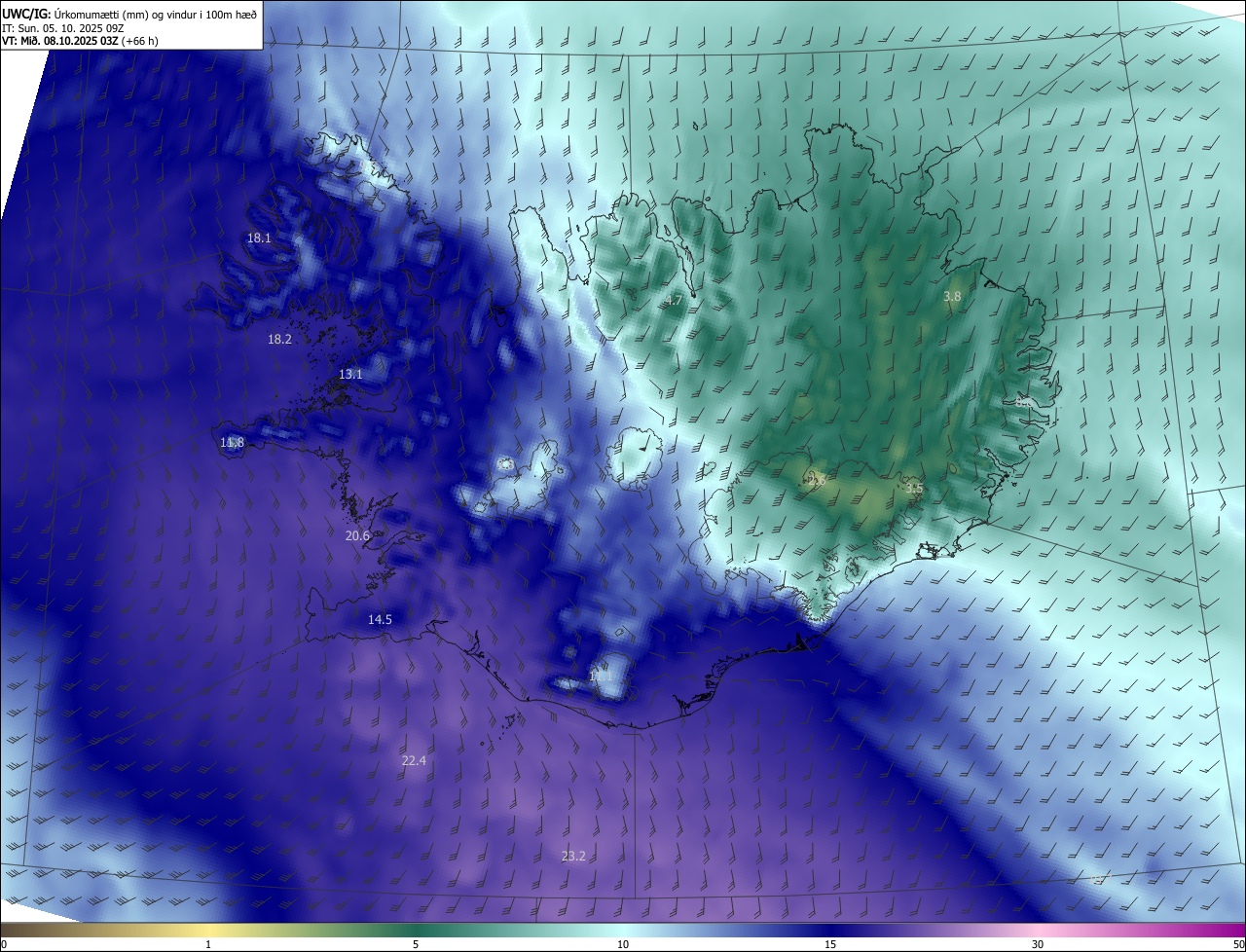Click the colorbar tick label 1

pyautogui.click(x=208, y=944)
